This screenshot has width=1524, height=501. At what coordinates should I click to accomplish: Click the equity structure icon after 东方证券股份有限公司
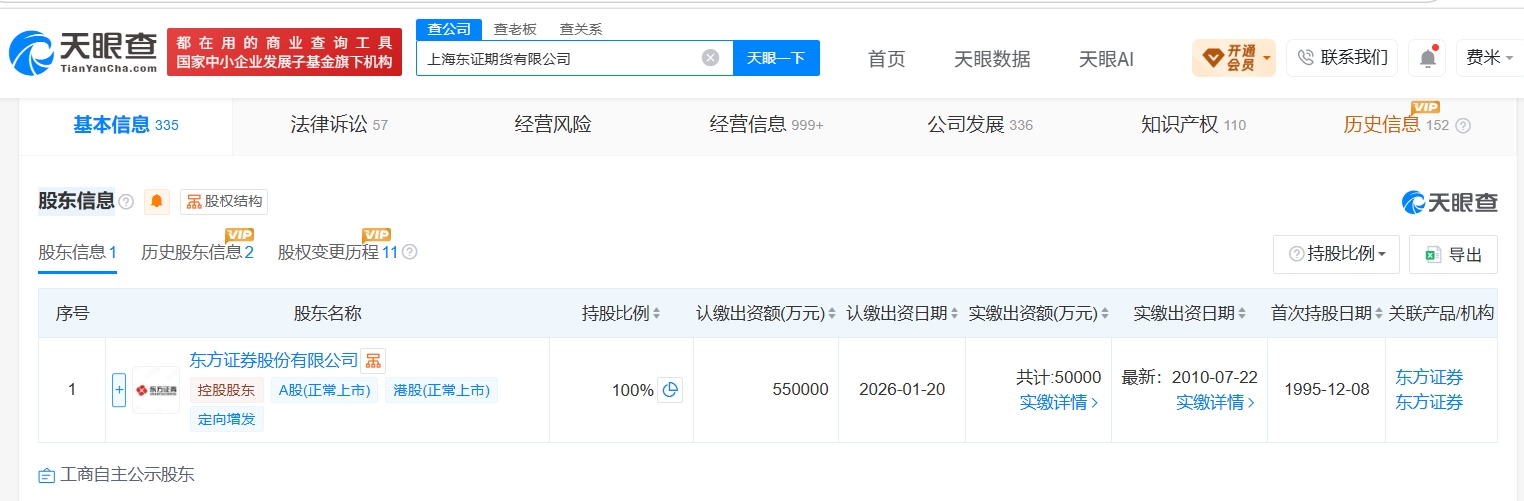click(373, 361)
